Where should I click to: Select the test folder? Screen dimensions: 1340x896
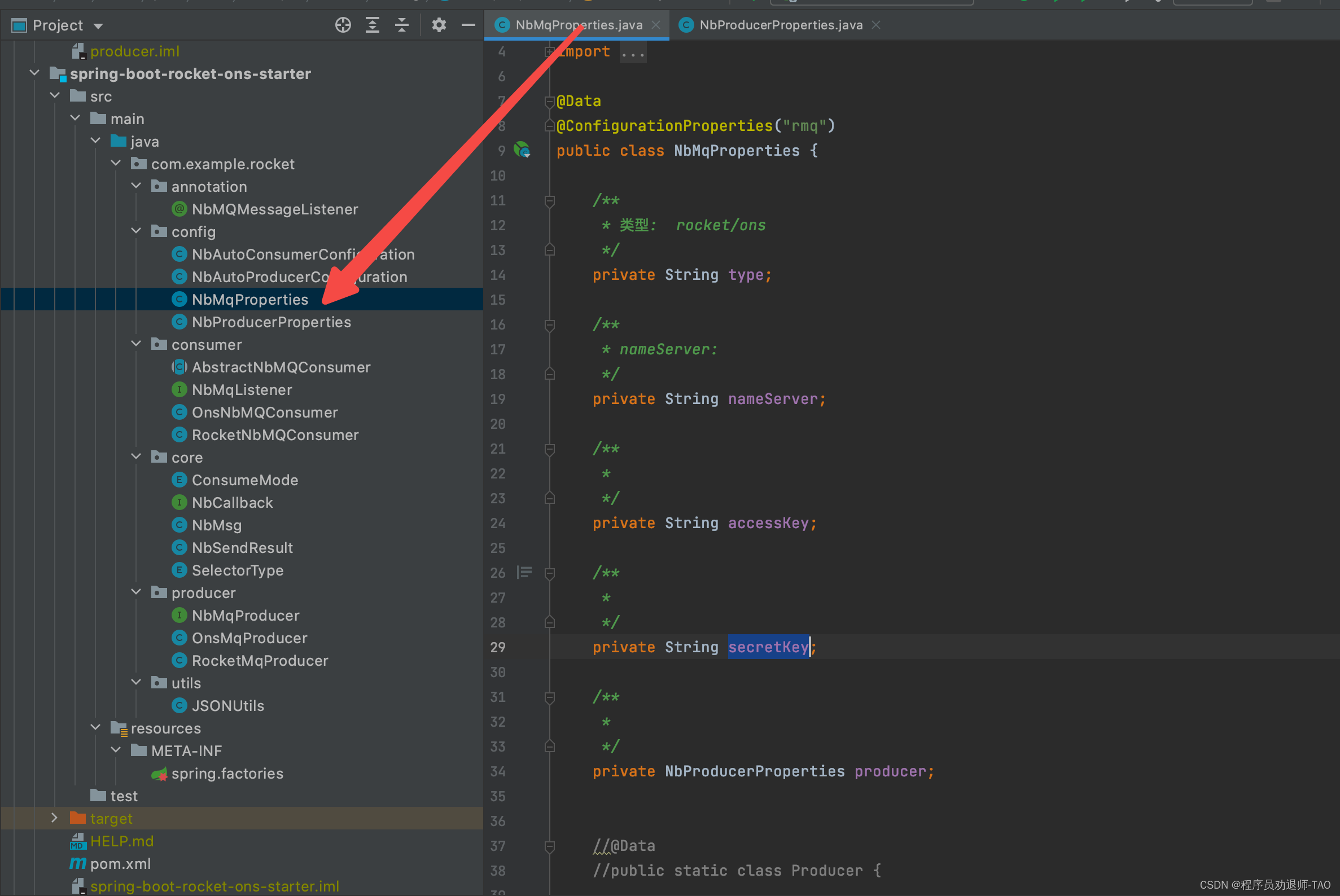point(124,796)
